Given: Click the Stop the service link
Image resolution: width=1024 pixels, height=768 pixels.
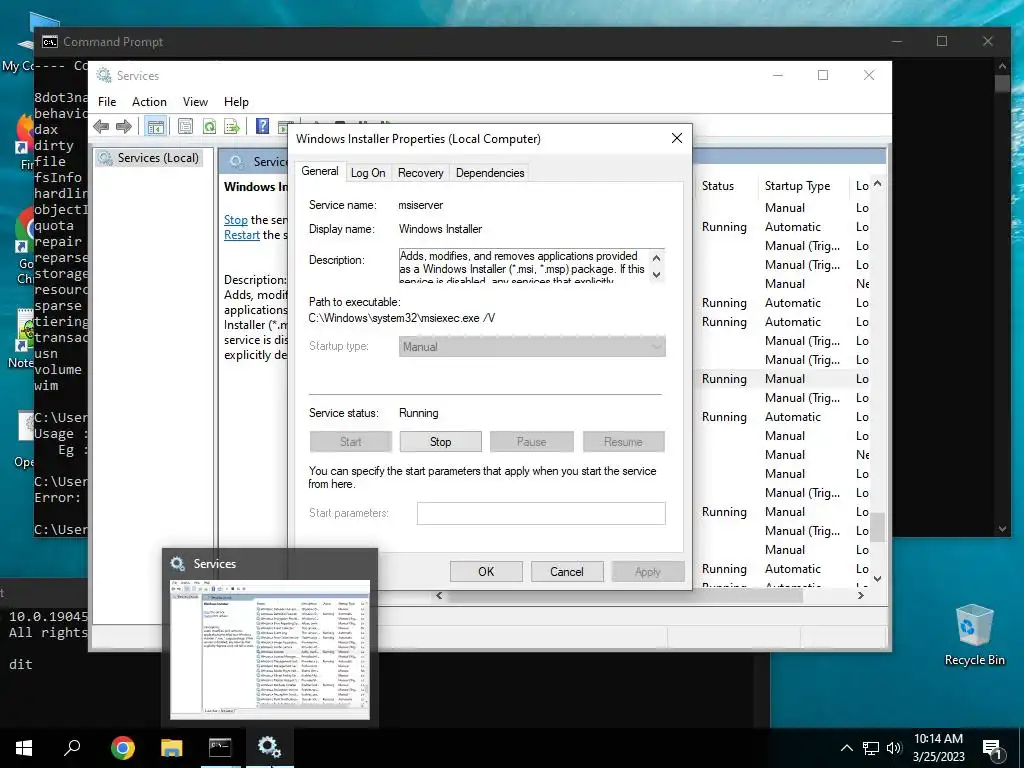Looking at the screenshot, I should click(x=236, y=220).
